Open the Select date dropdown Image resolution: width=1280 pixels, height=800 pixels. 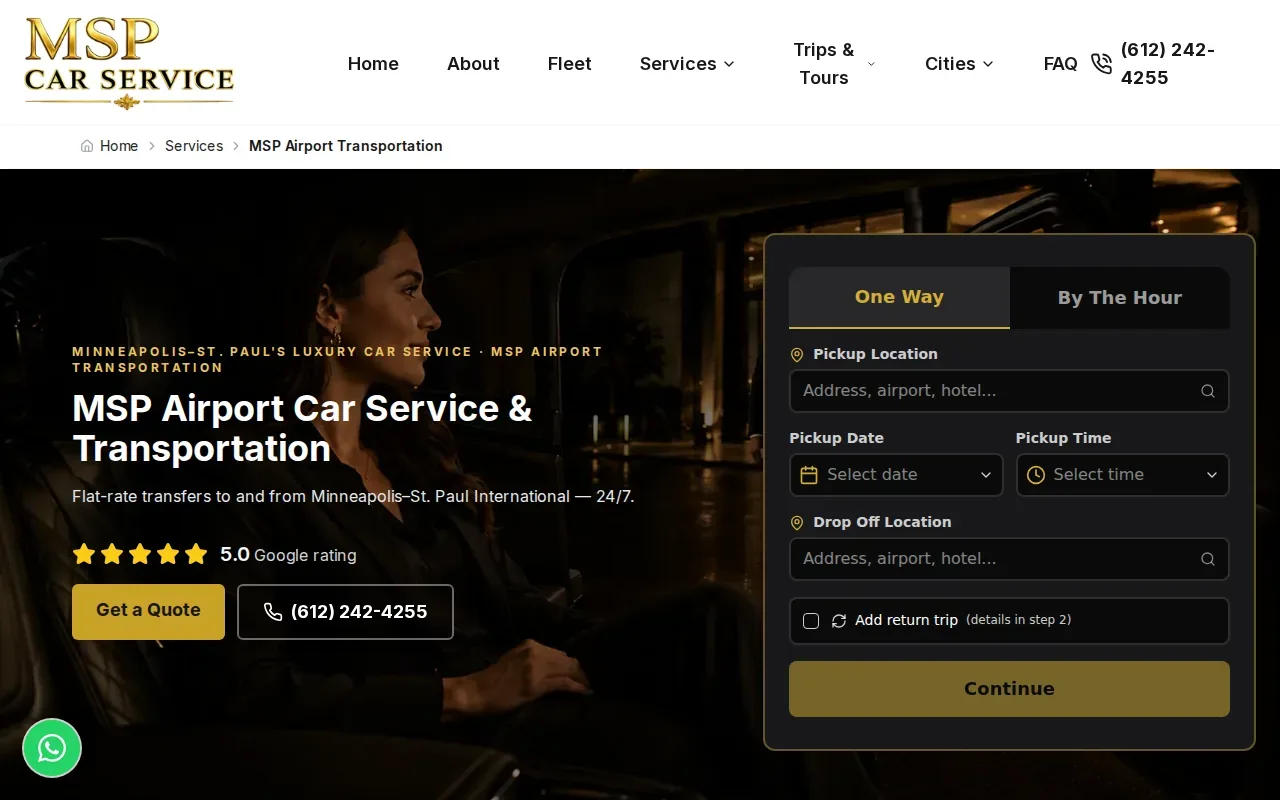[x=896, y=475]
